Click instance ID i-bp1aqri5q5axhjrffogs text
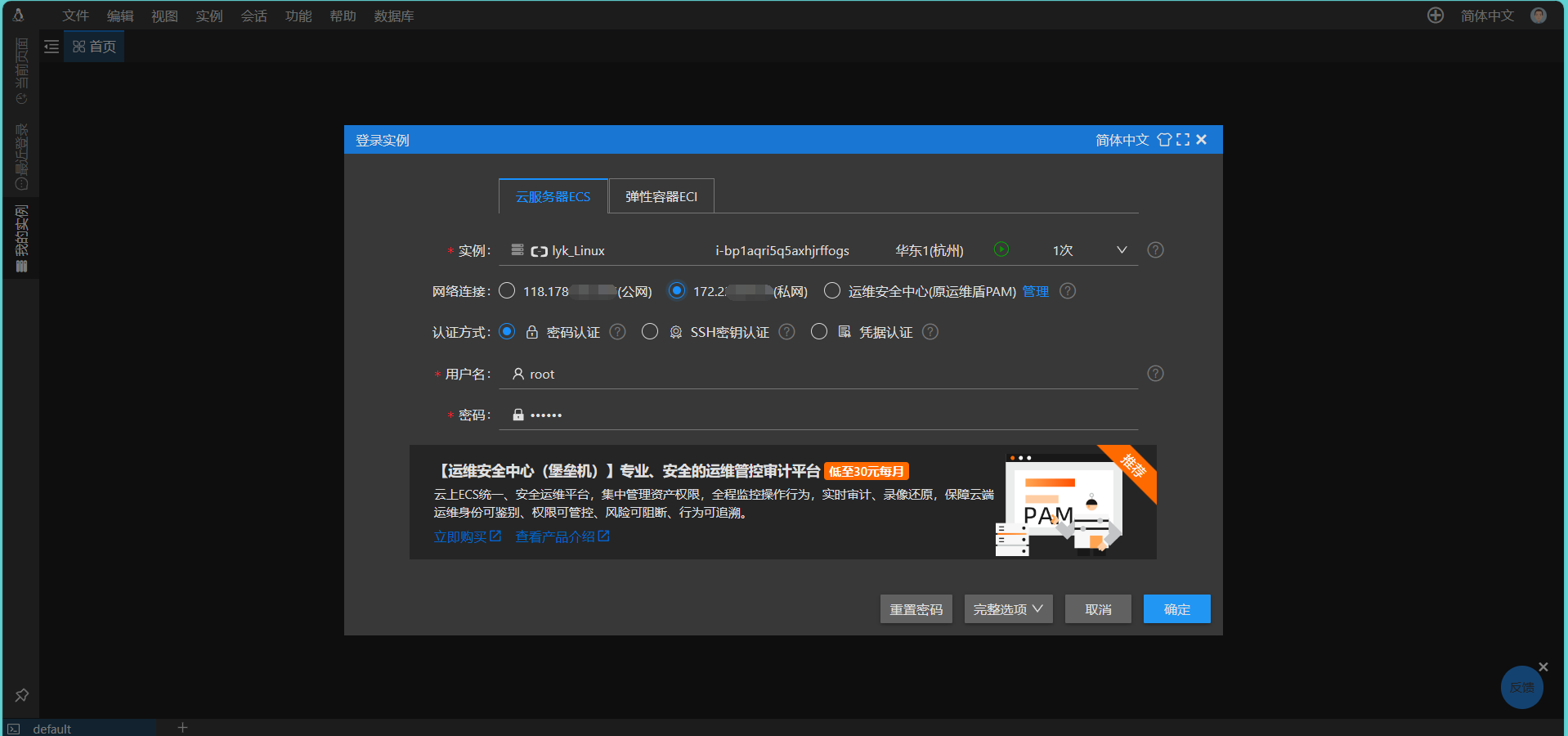The width and height of the screenshot is (1568, 736). pyautogui.click(x=782, y=250)
